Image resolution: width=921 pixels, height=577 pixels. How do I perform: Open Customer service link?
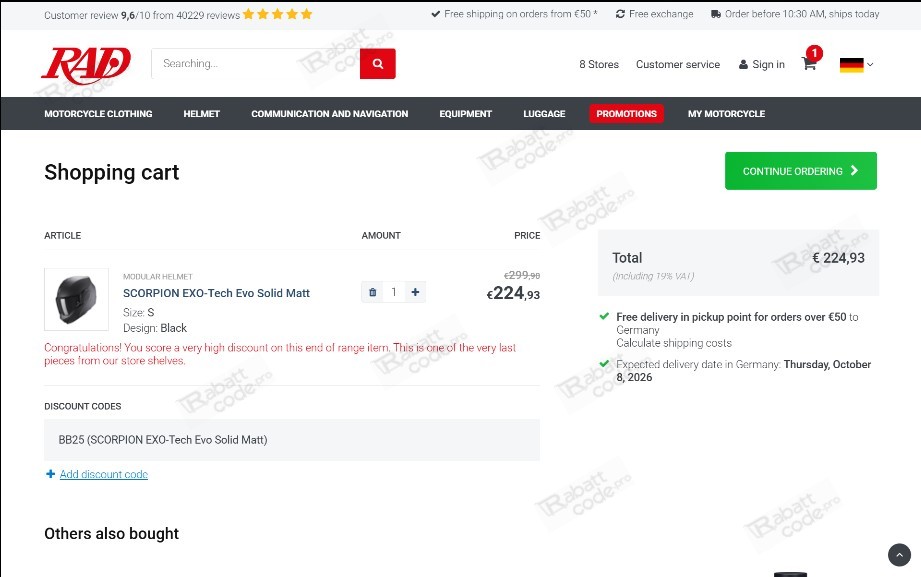(x=678, y=65)
